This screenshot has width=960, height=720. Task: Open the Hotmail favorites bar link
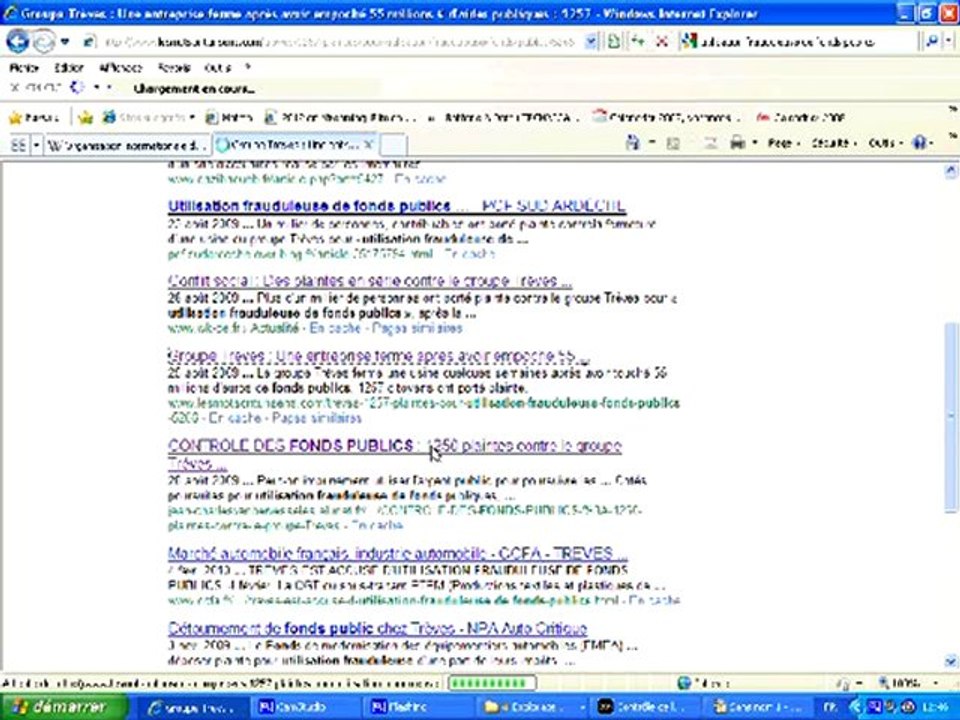tap(230, 118)
